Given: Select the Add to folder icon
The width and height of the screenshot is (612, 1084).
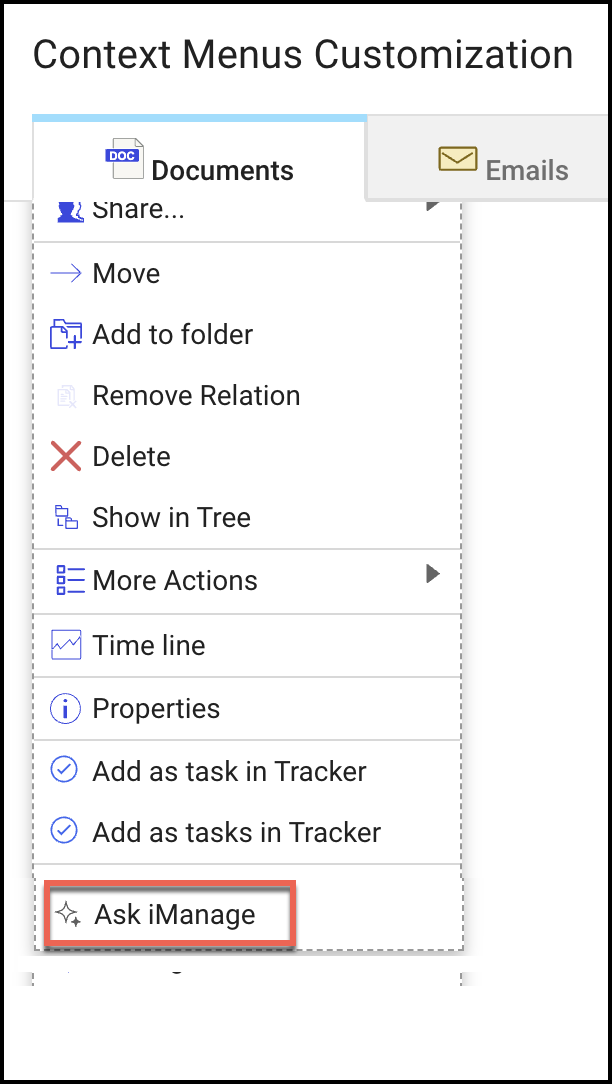Looking at the screenshot, I should 67,334.
